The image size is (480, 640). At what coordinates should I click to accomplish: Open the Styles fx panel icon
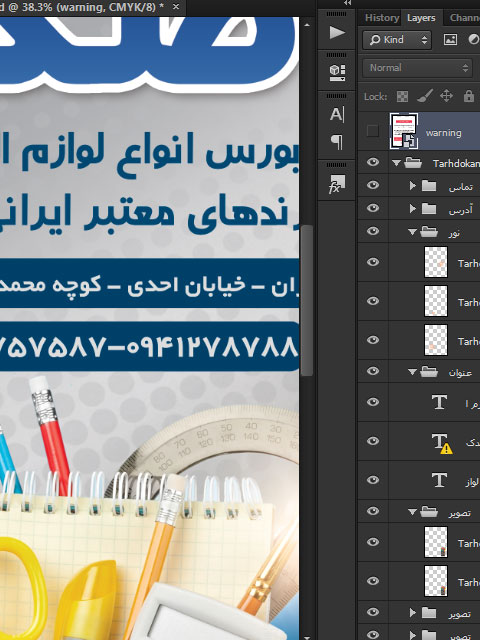click(x=337, y=184)
